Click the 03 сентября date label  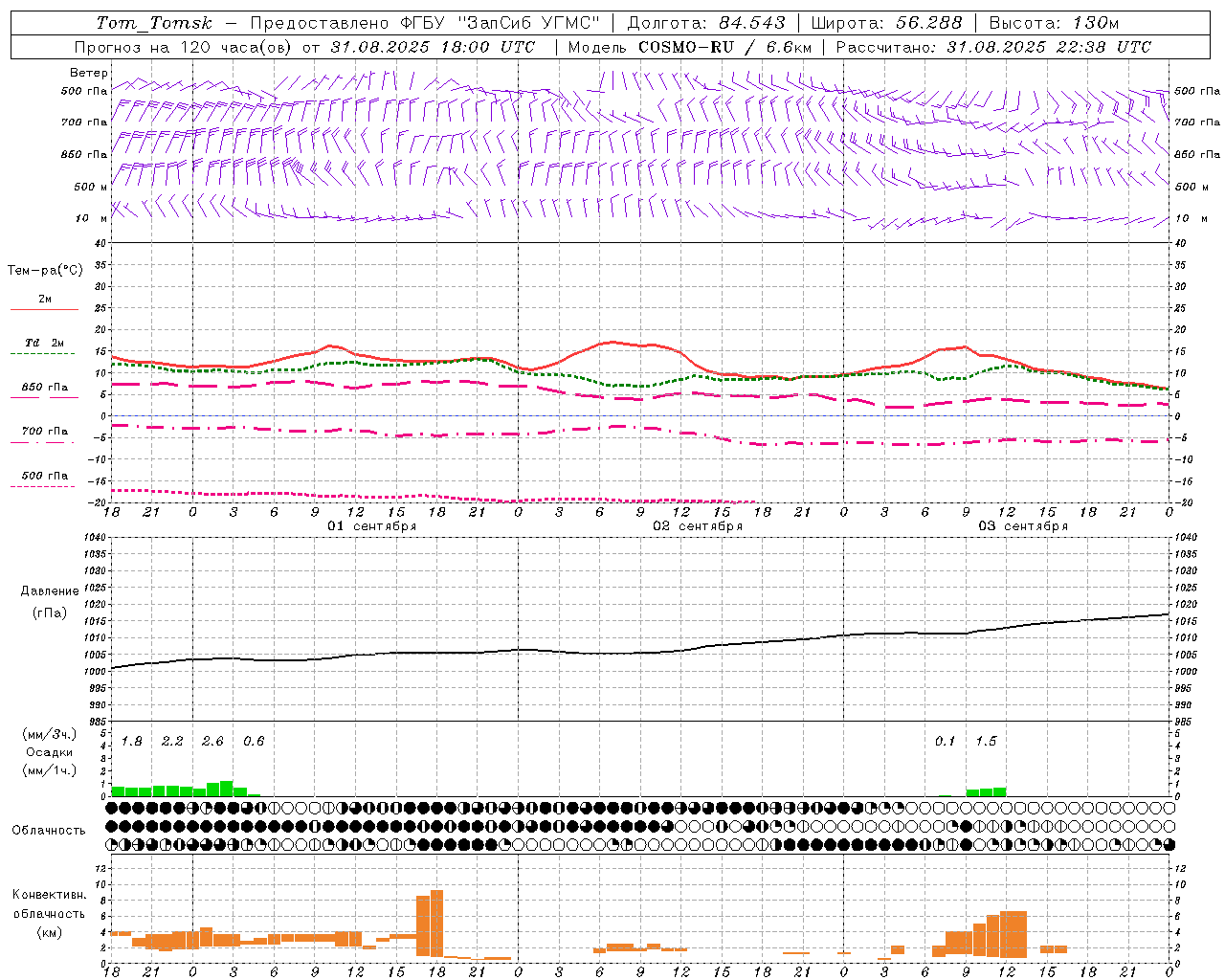click(1023, 526)
